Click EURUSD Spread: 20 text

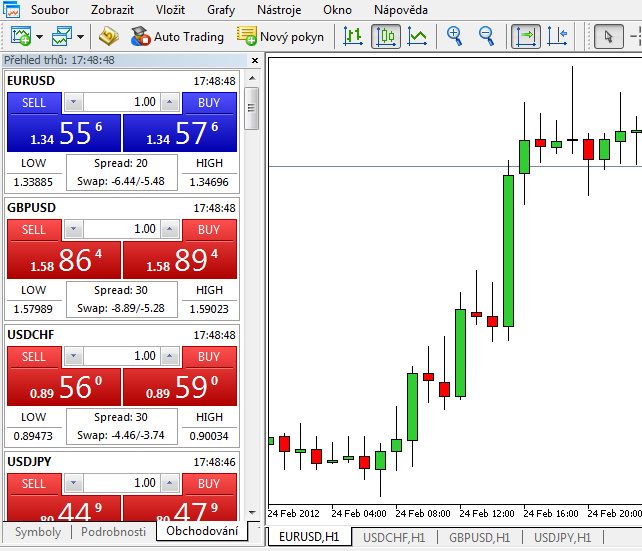click(x=121, y=163)
